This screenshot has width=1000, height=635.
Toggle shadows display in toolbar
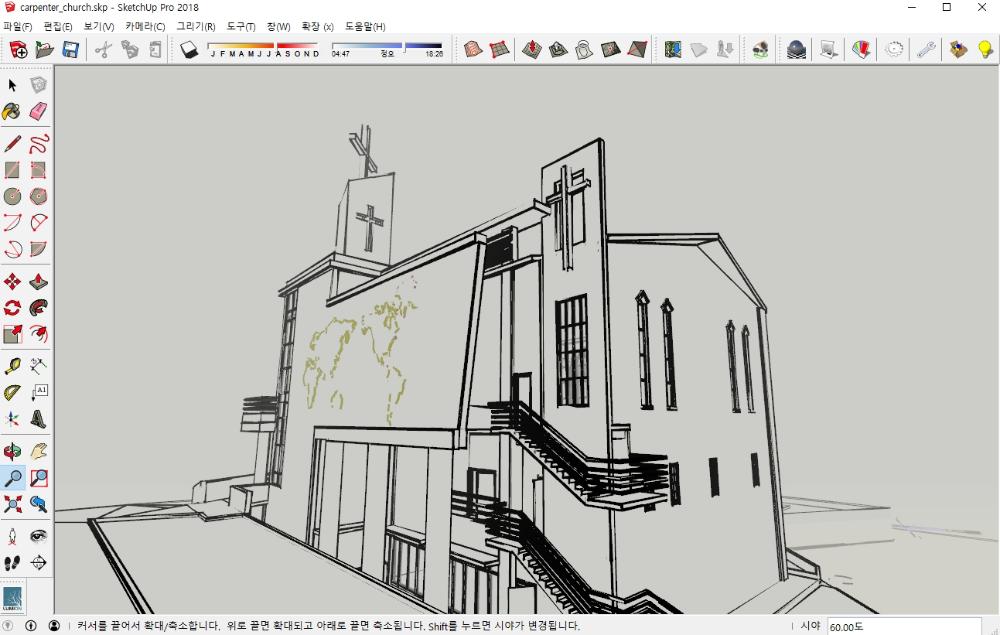(x=189, y=49)
